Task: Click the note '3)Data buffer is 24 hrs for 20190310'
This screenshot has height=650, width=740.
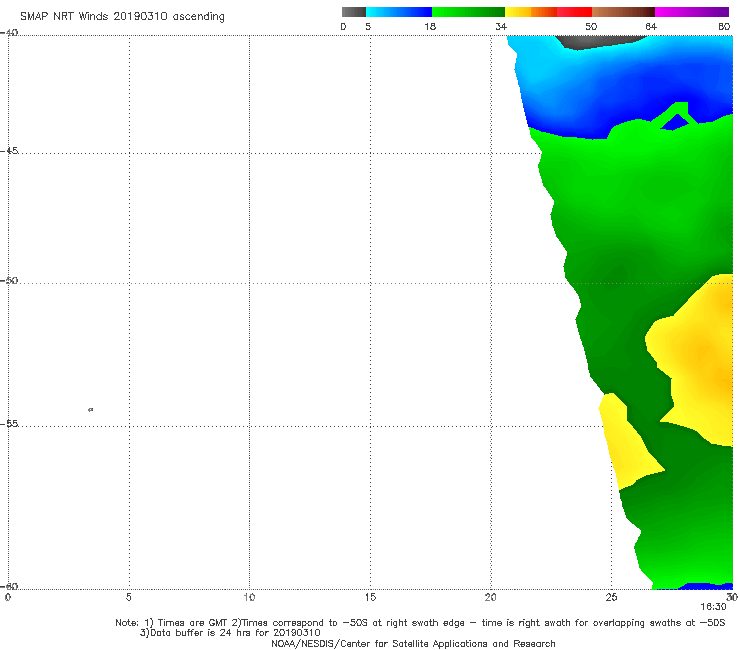Action: (230, 633)
